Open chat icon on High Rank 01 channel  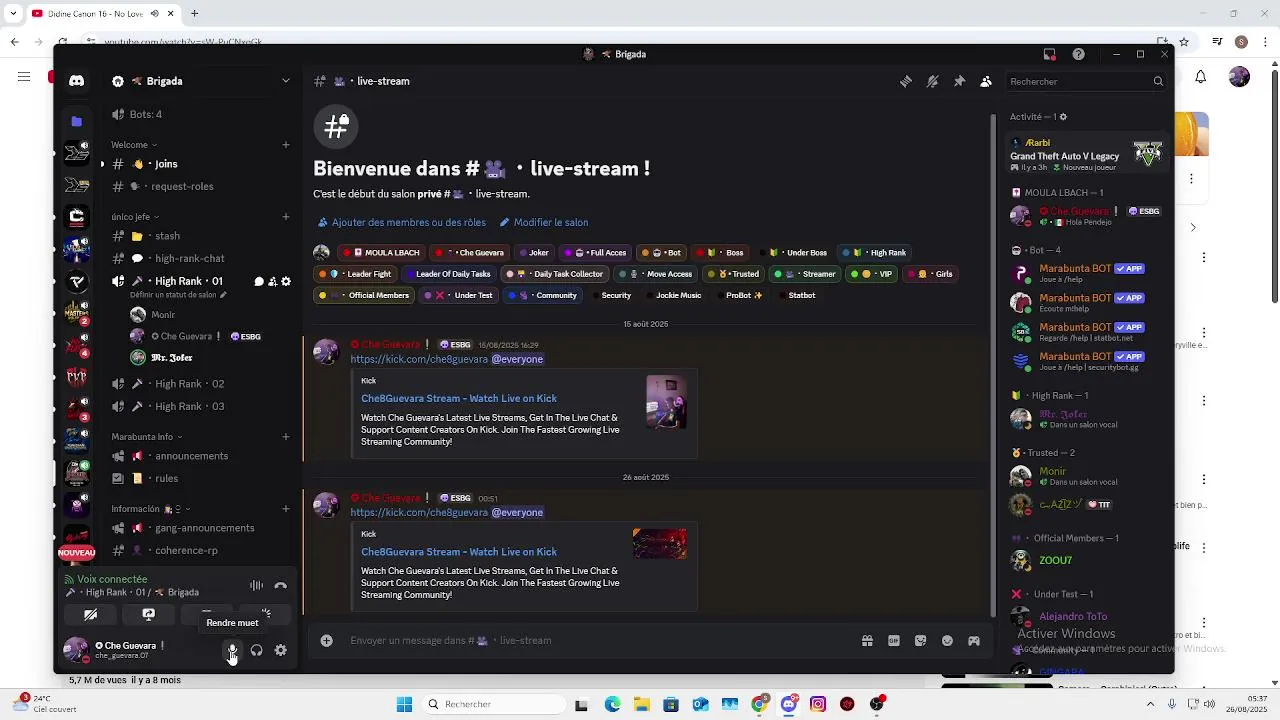pos(259,282)
